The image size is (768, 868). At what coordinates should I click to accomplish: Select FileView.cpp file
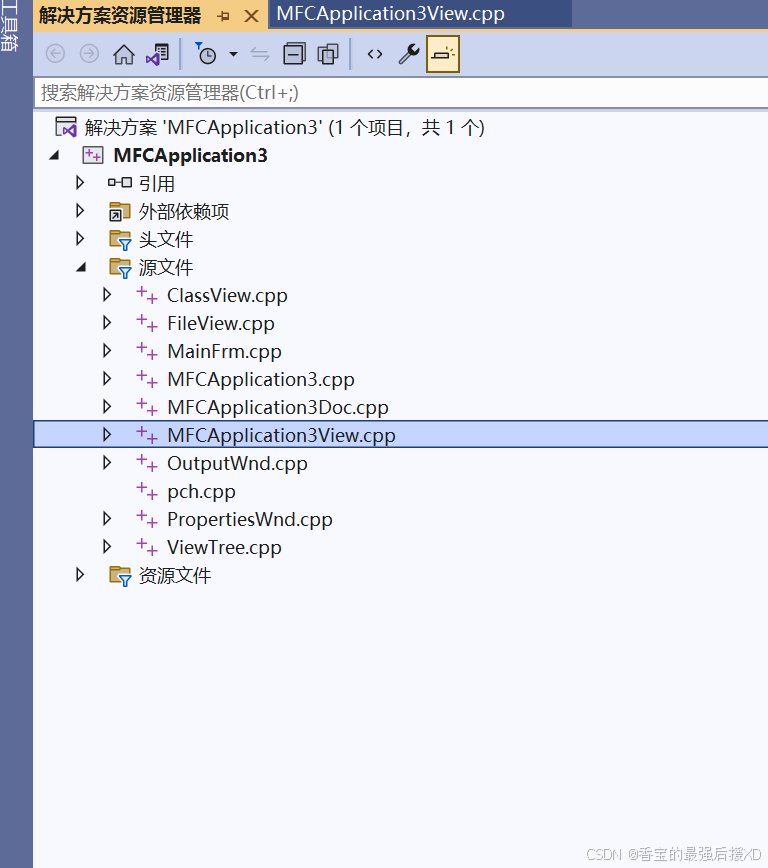(x=221, y=323)
